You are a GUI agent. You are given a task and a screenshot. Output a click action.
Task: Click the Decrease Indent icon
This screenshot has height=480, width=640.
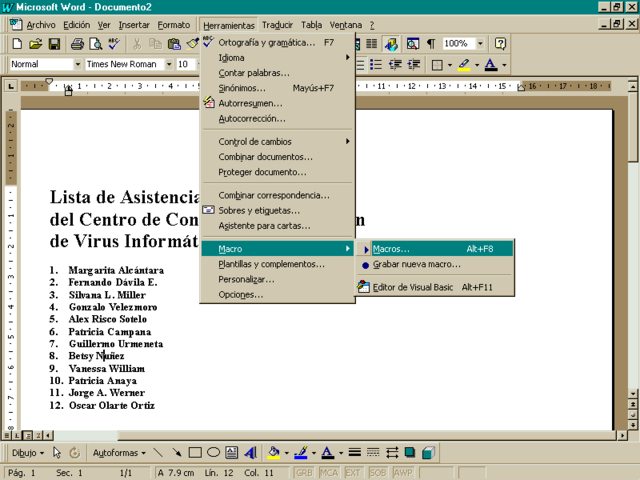point(395,64)
